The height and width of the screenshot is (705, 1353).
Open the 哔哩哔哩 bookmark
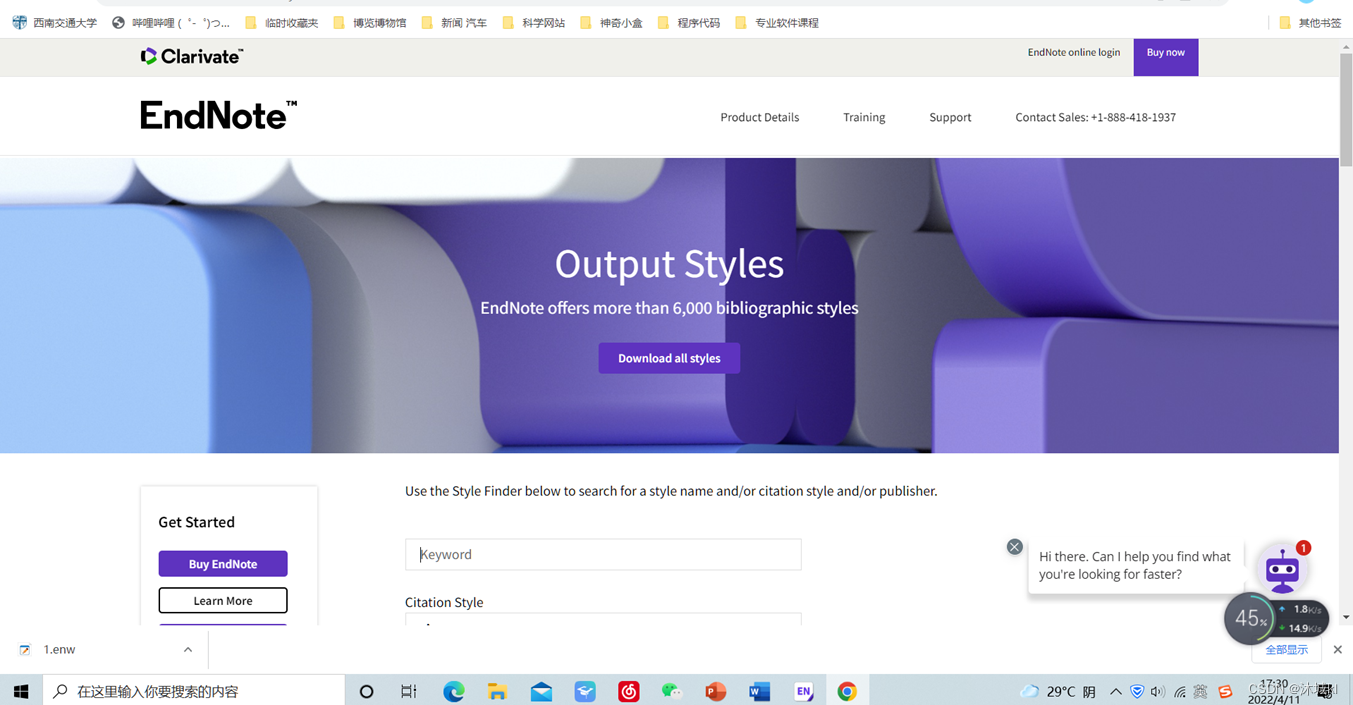[x=171, y=22]
